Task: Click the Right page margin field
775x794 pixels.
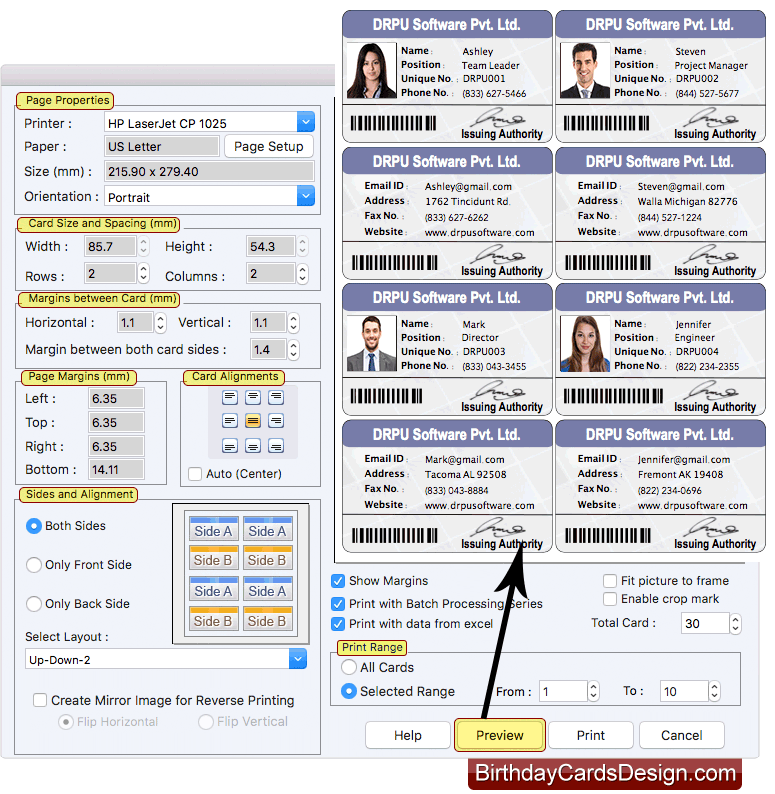Action: coord(116,447)
